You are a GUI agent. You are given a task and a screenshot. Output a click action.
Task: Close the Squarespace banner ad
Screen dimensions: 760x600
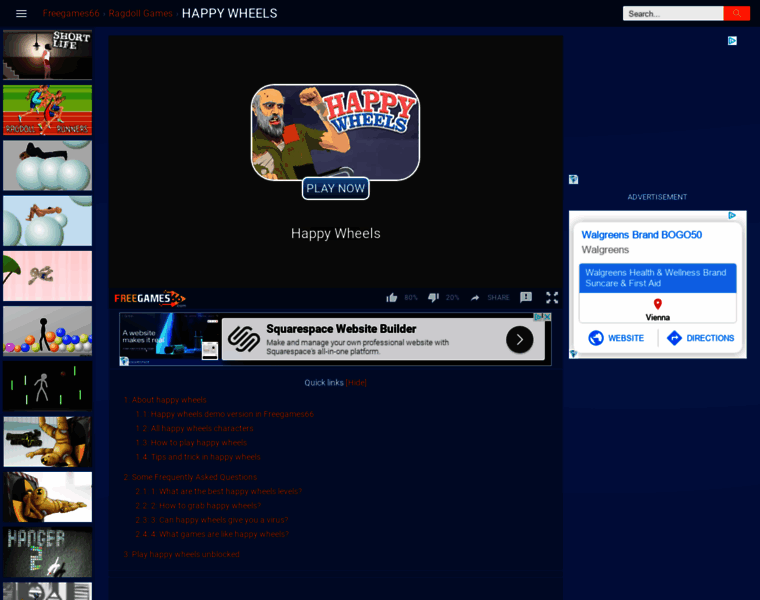547,317
